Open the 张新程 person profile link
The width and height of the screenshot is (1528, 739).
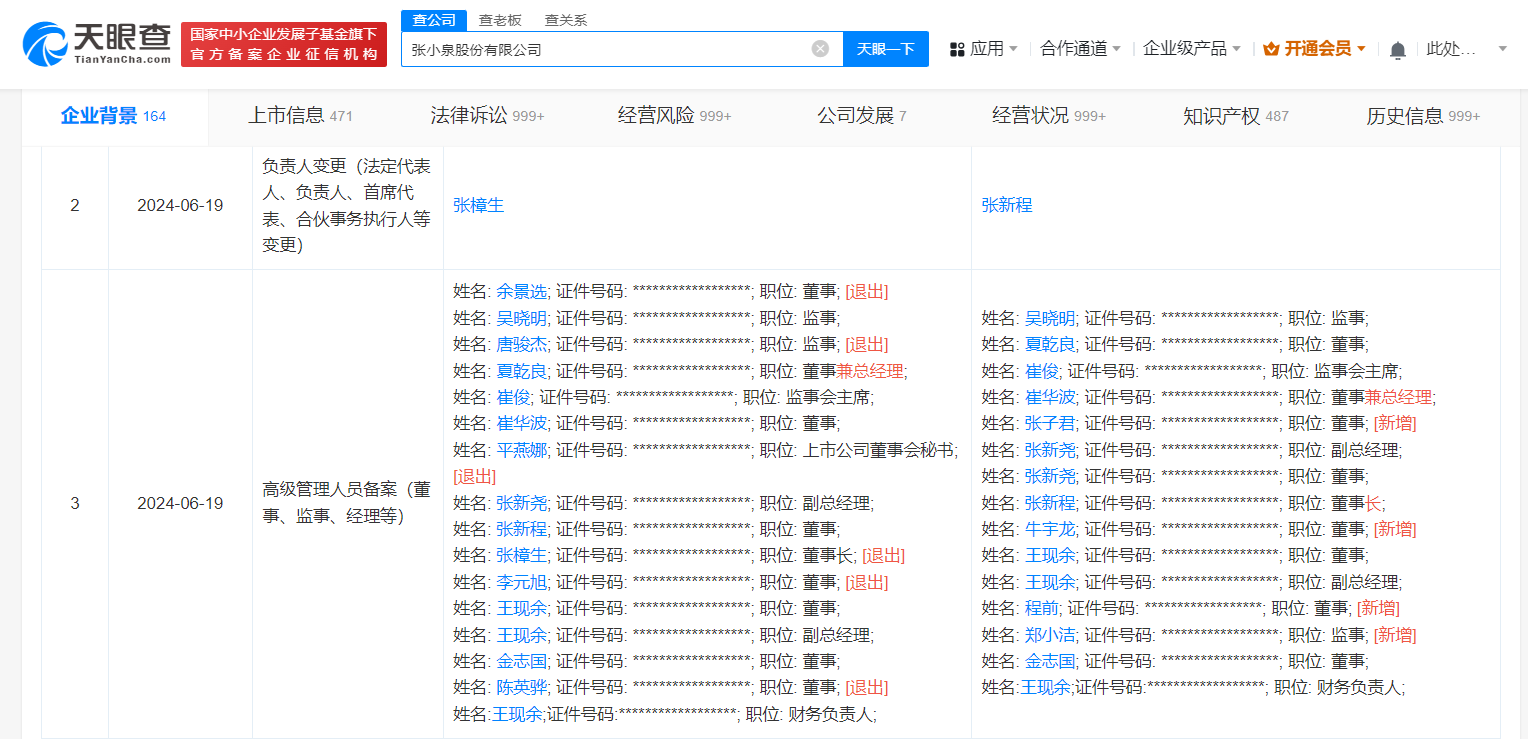coord(1008,206)
